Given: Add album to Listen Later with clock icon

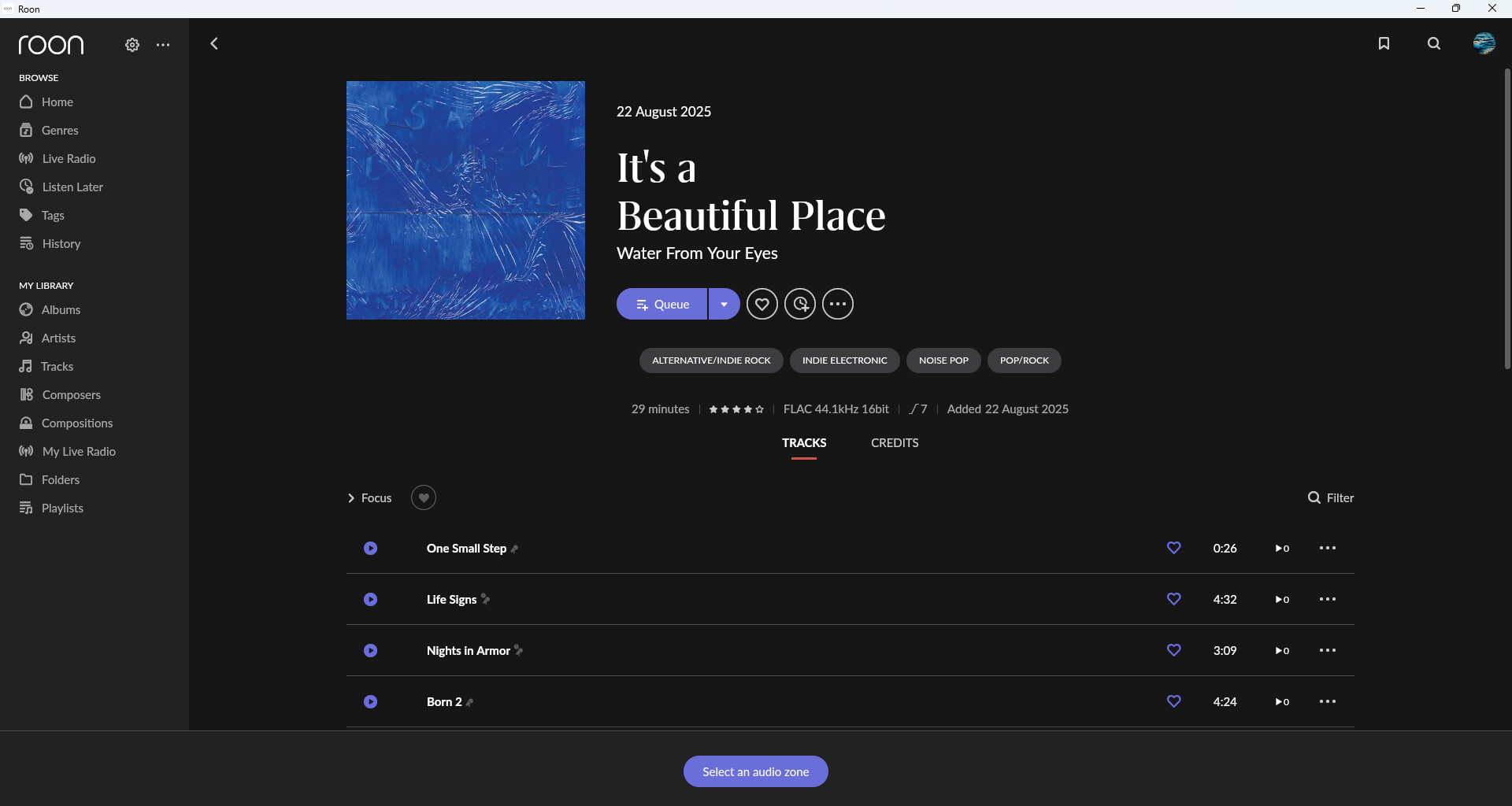Looking at the screenshot, I should pos(800,305).
